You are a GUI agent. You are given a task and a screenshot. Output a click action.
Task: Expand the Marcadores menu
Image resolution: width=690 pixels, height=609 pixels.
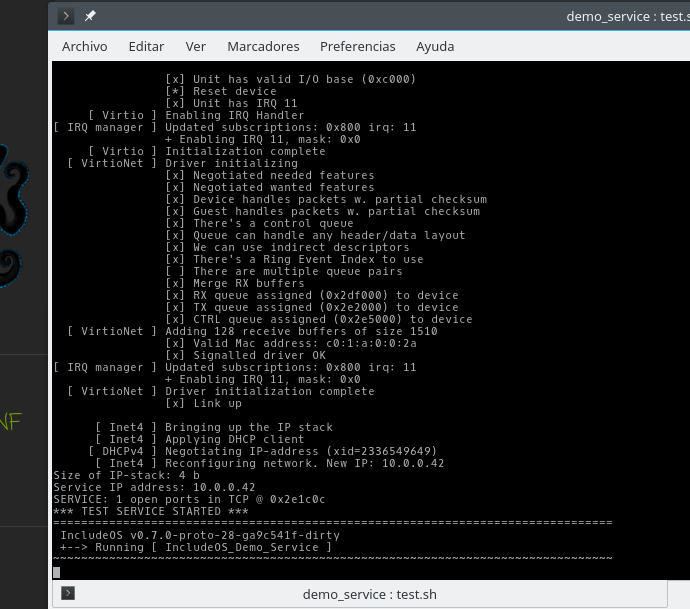pyautogui.click(x=263, y=46)
